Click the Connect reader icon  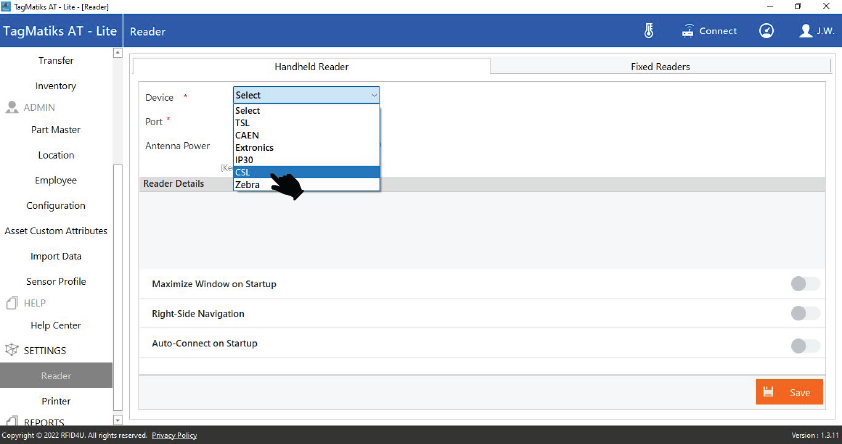coord(688,31)
